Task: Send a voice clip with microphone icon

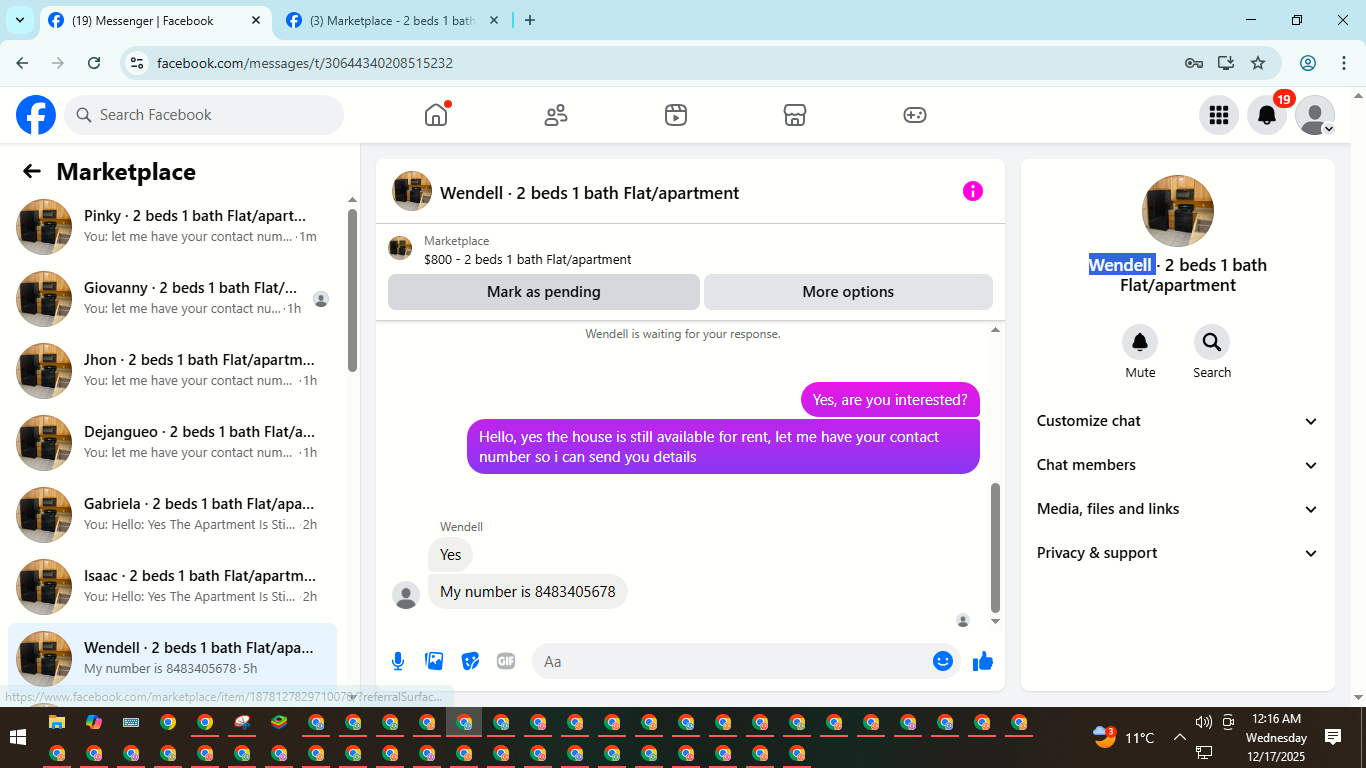Action: click(x=398, y=661)
